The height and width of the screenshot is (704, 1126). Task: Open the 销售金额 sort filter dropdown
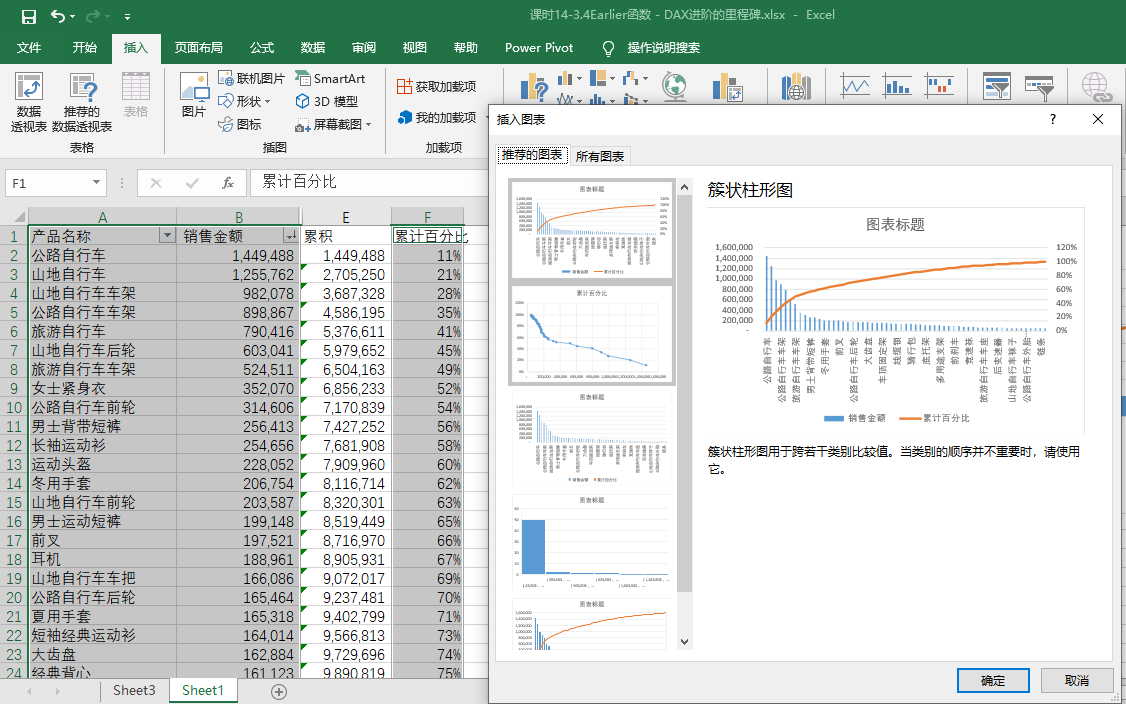pos(291,236)
